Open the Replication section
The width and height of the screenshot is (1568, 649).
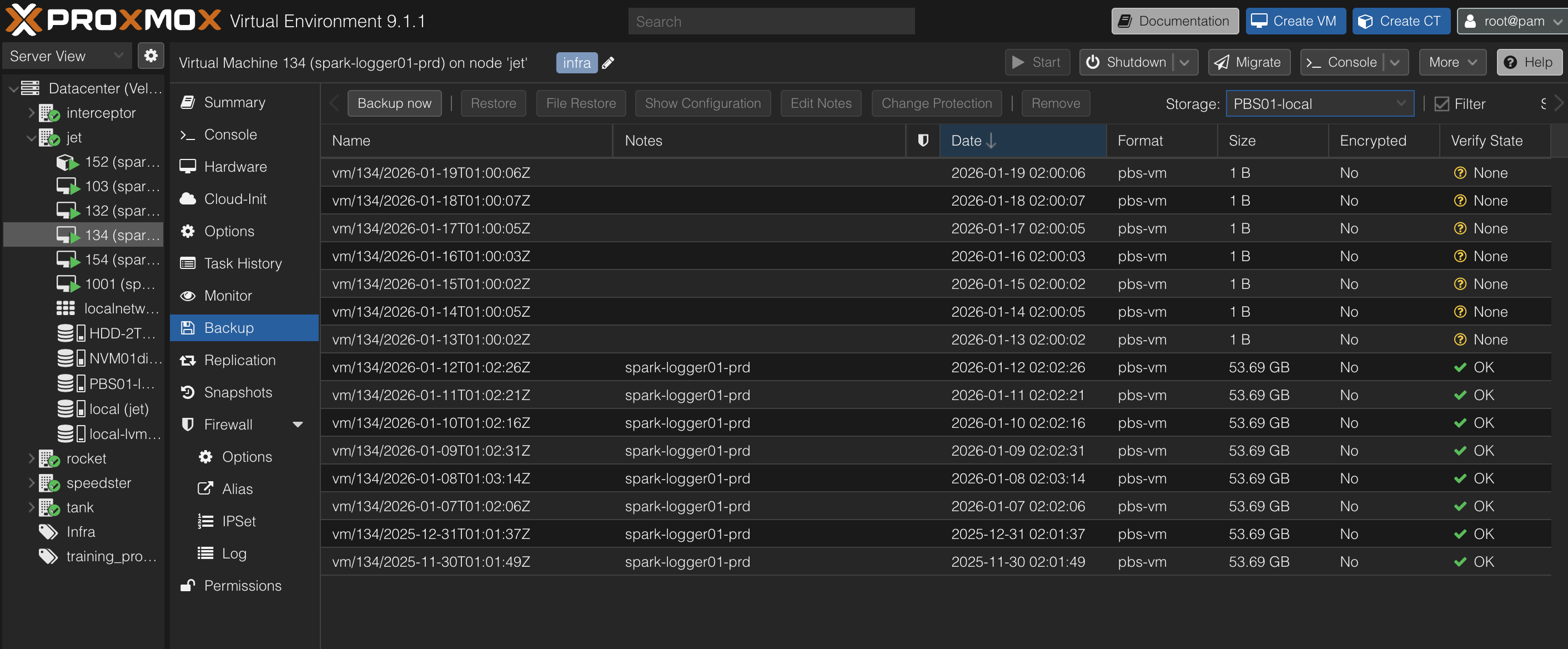(244, 360)
